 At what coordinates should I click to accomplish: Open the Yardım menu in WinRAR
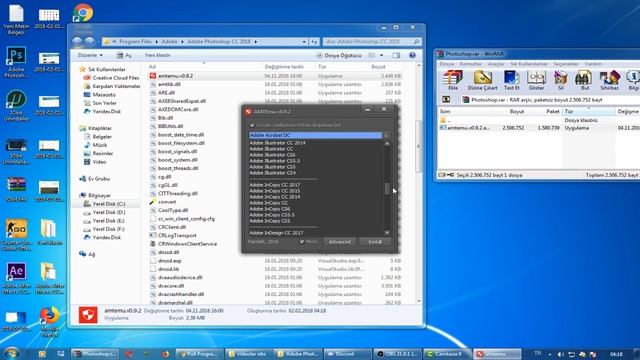pos(593,64)
